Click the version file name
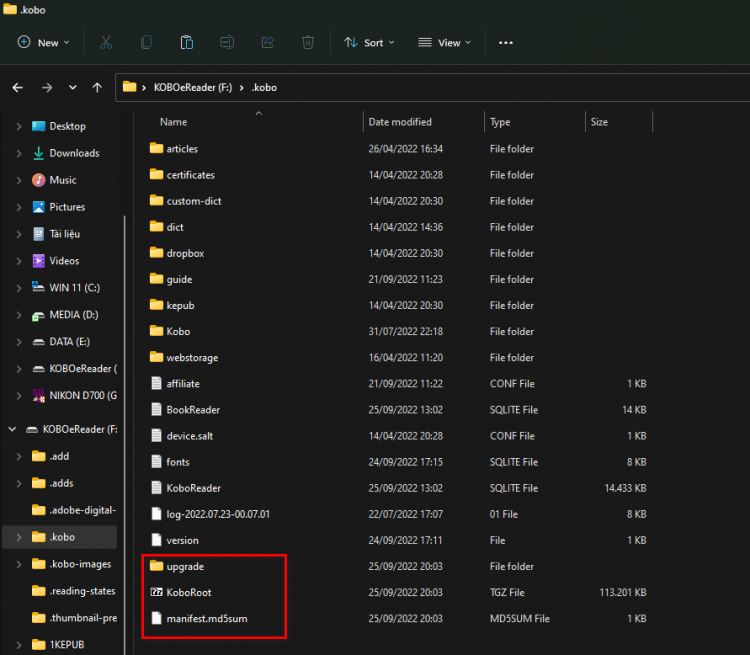Viewport: 750px width, 655px height. (x=182, y=540)
